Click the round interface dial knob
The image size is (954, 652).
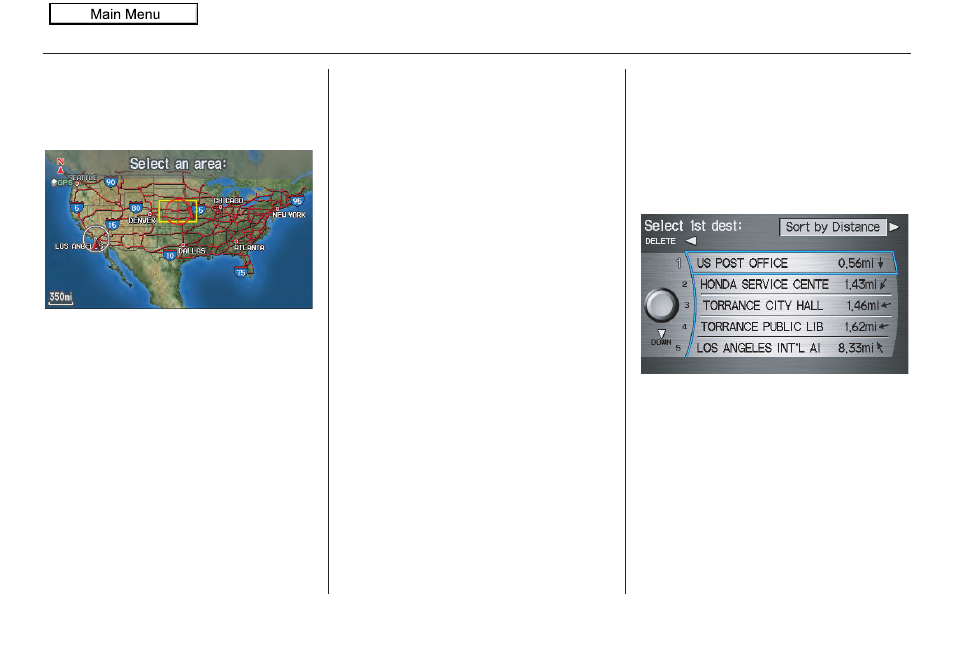(x=661, y=304)
